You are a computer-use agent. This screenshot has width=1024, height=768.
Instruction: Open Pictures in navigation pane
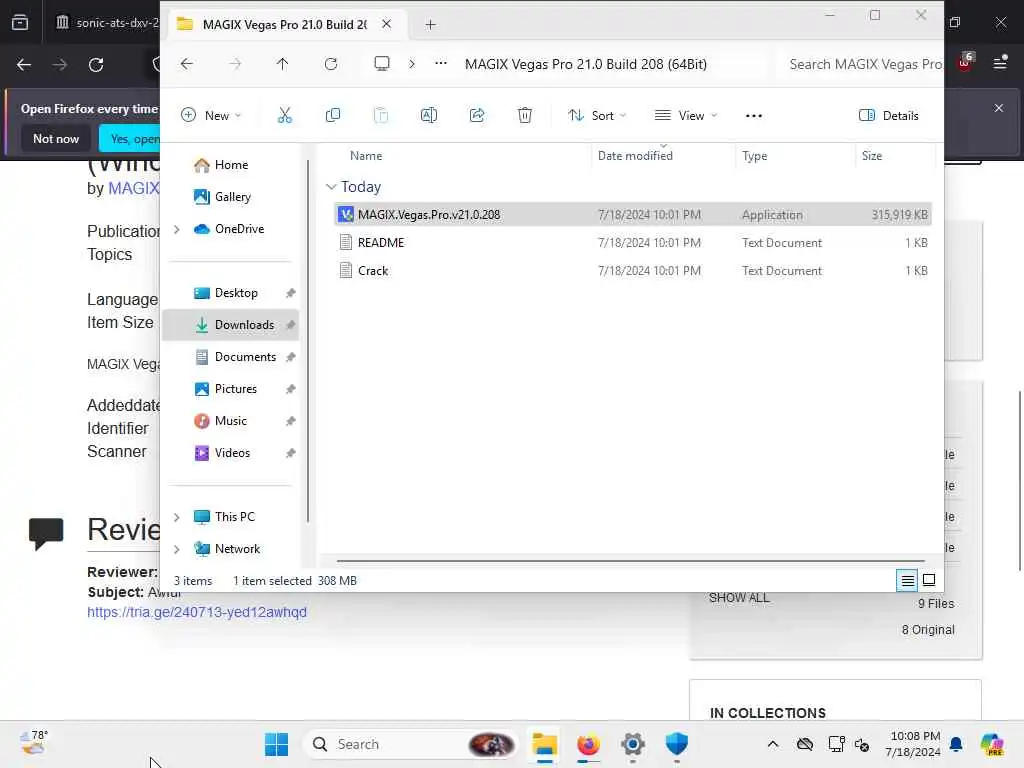coord(230,389)
